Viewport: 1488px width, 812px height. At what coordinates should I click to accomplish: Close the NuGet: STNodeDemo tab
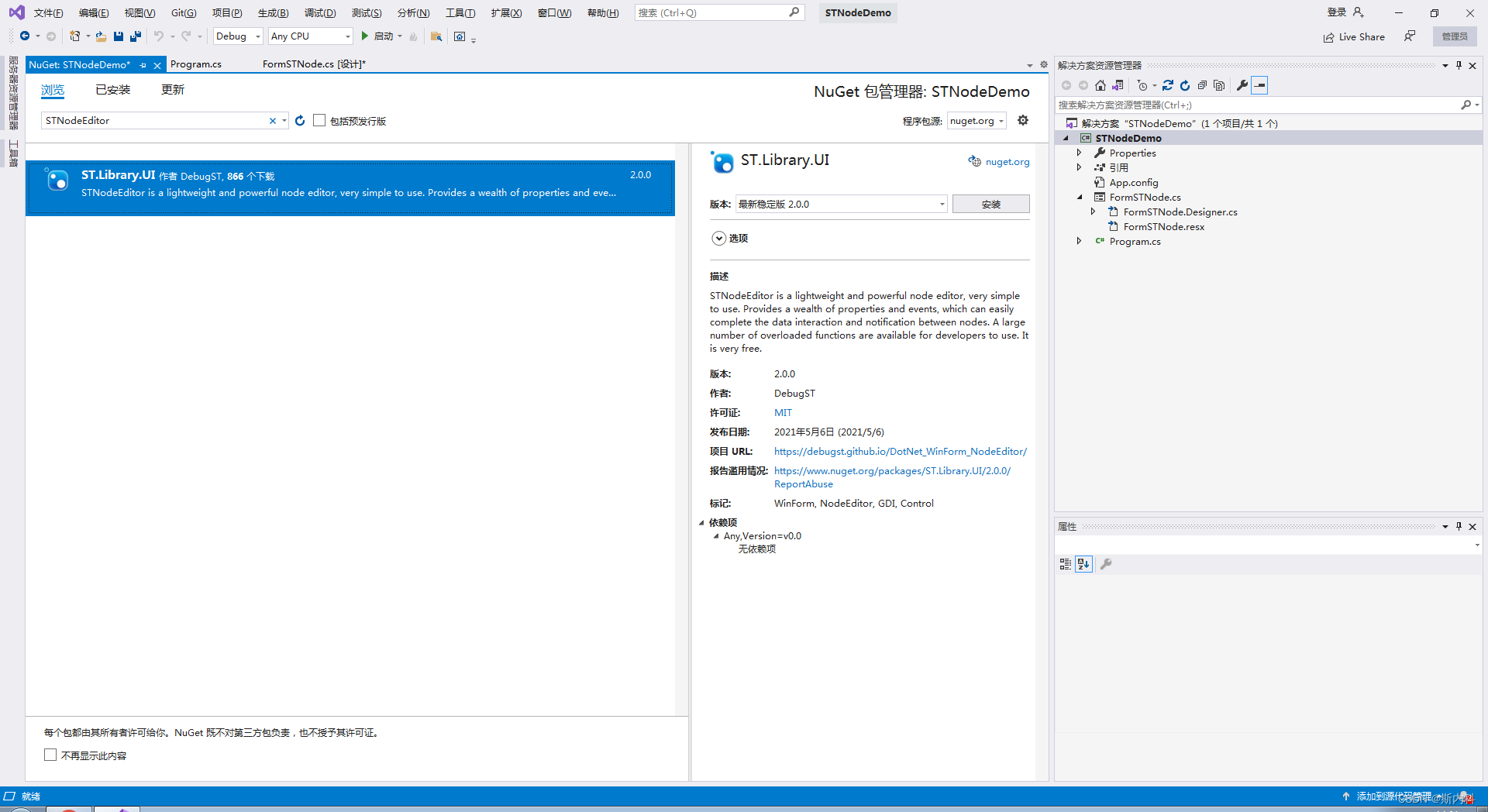(x=157, y=66)
